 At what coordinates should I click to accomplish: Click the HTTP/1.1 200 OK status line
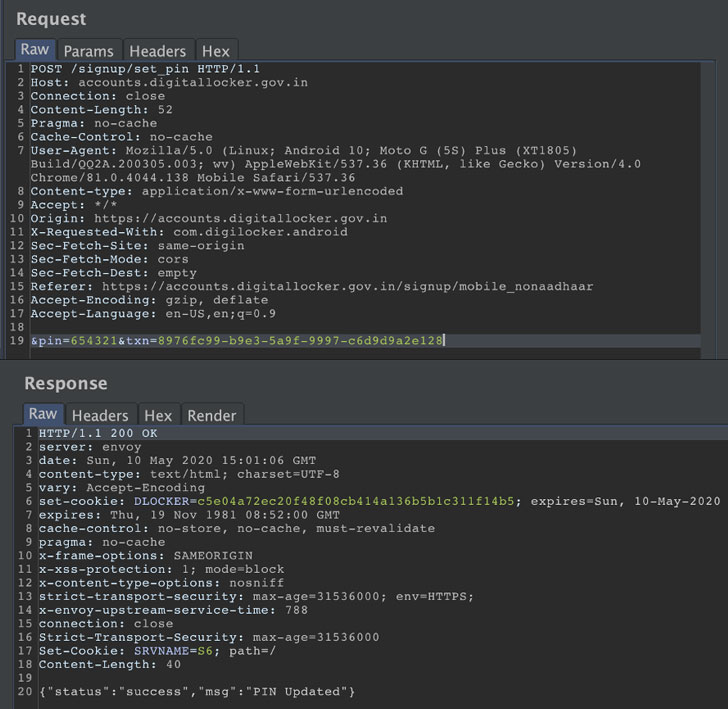pos(94,433)
